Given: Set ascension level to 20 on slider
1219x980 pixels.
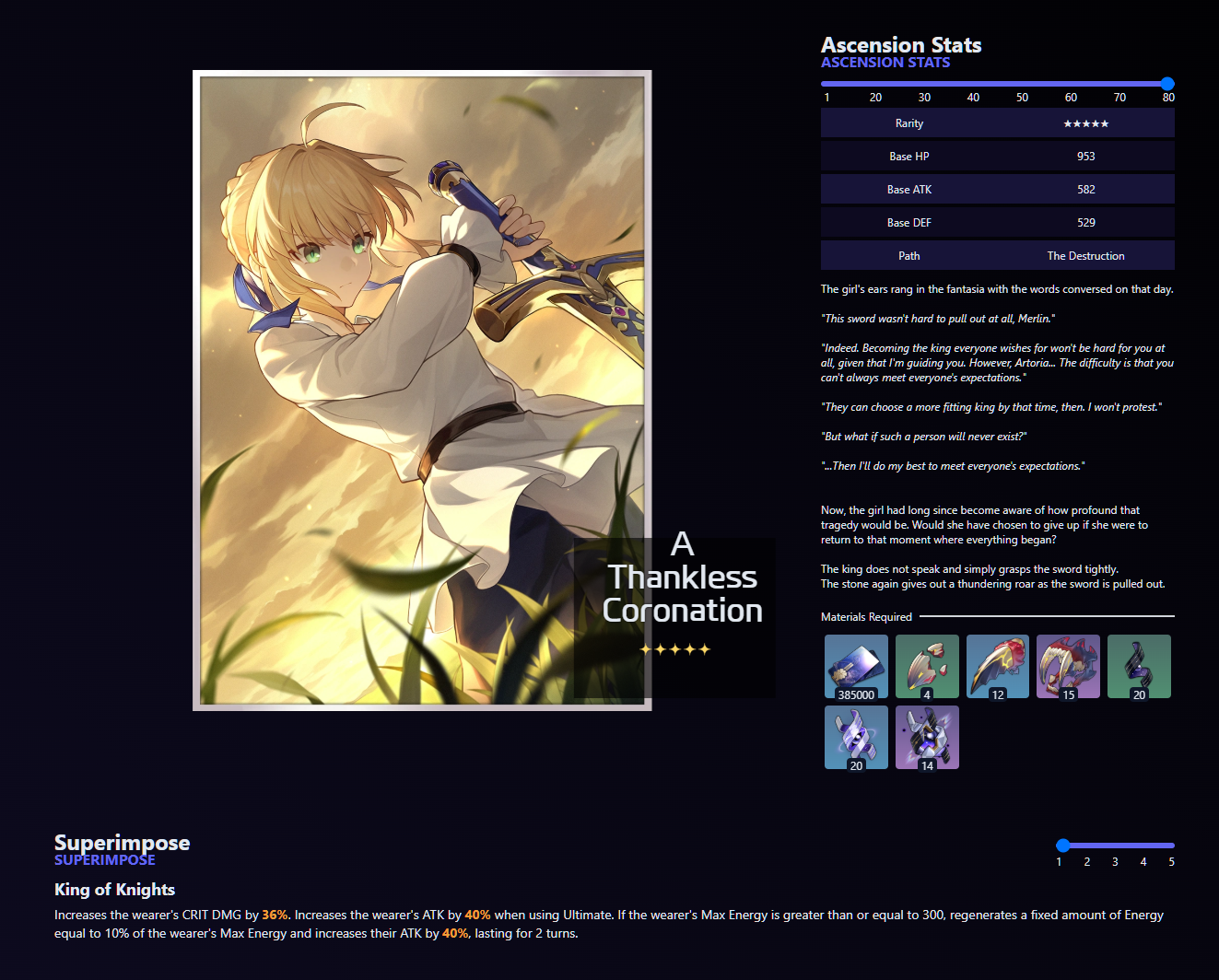Looking at the screenshot, I should 875,97.
